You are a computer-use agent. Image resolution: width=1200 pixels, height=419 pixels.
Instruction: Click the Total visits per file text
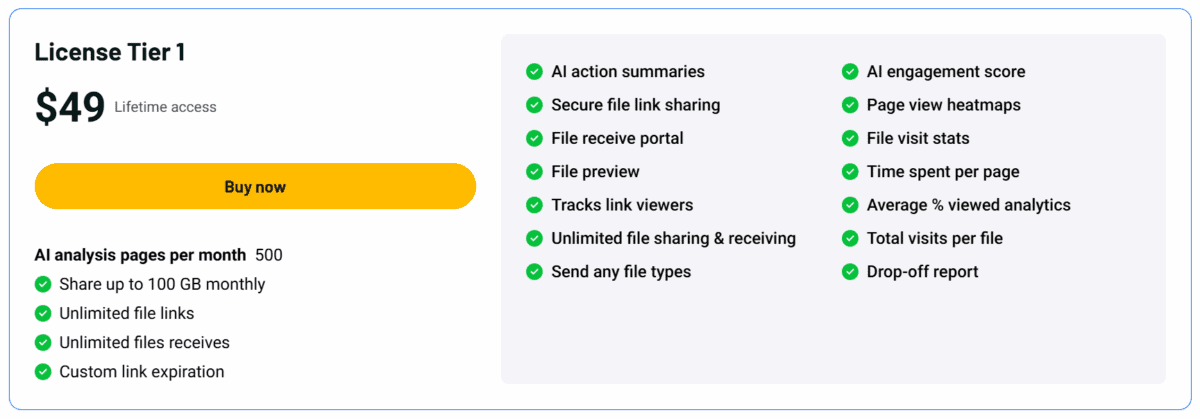(934, 238)
